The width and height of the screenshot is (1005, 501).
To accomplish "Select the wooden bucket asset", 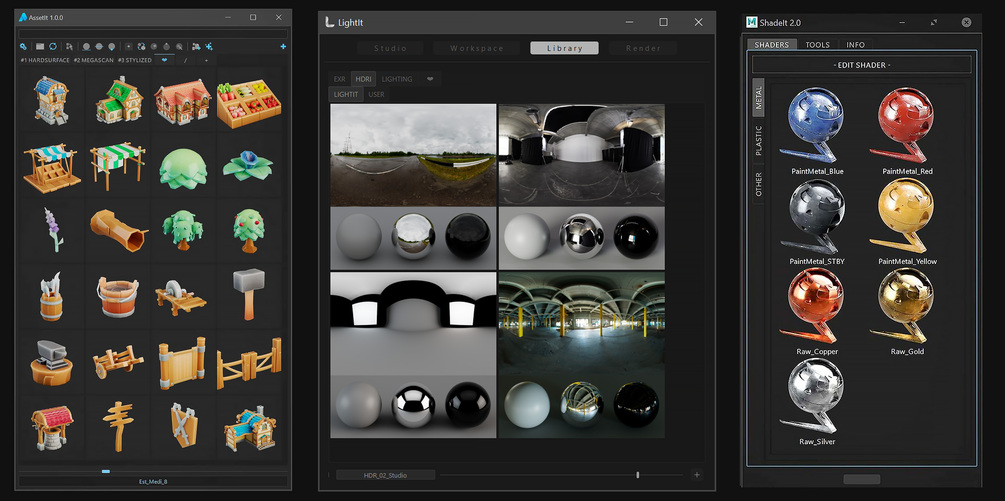I will pos(118,297).
